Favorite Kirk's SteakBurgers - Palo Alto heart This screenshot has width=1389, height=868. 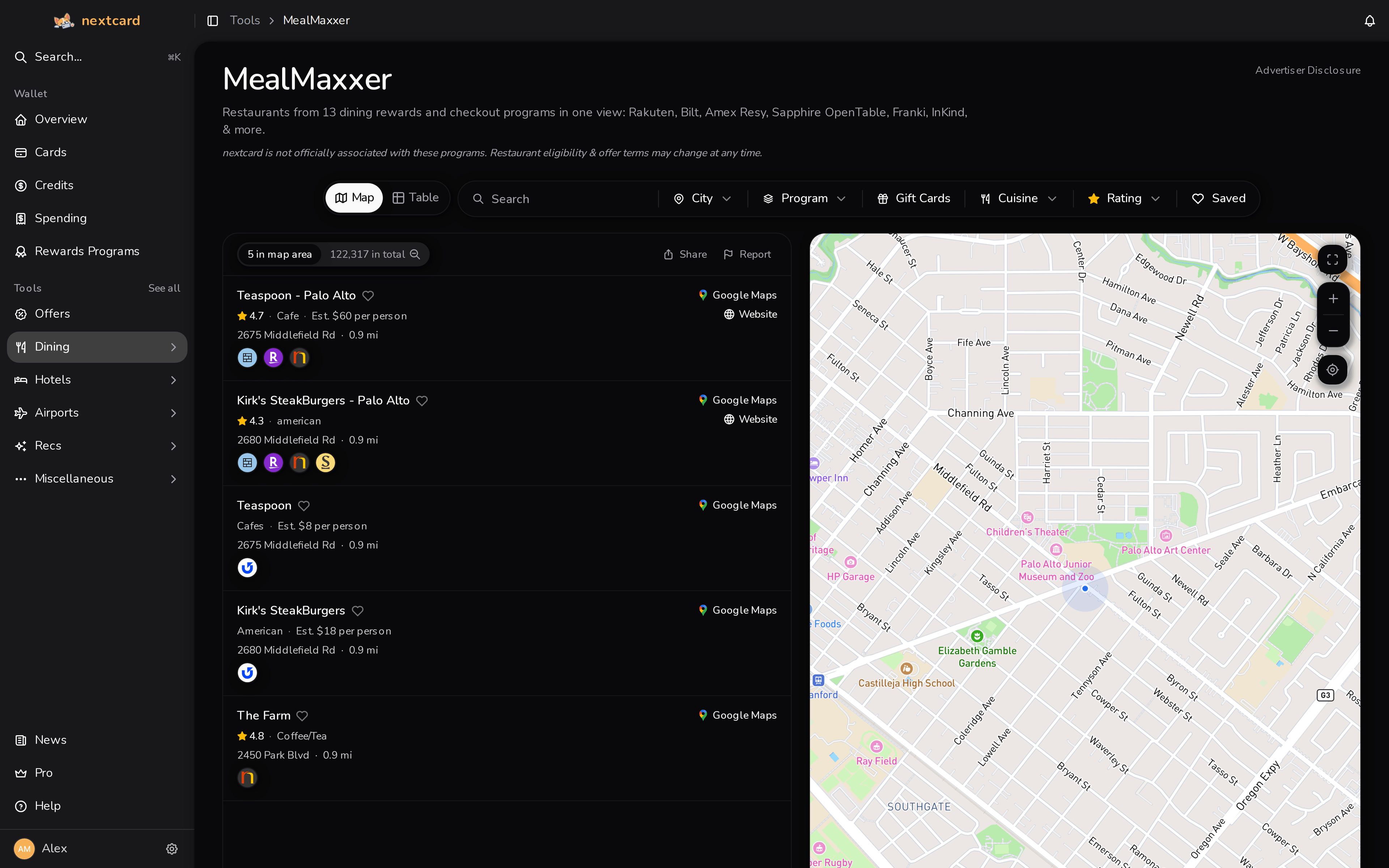point(422,401)
